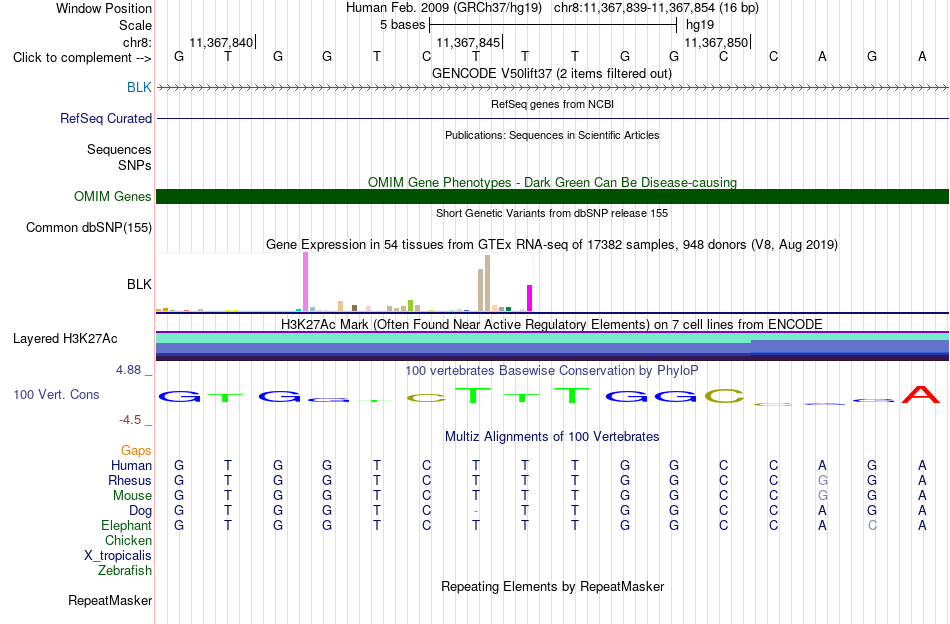
Task: Click the SNPs track label
Action: coord(135,165)
